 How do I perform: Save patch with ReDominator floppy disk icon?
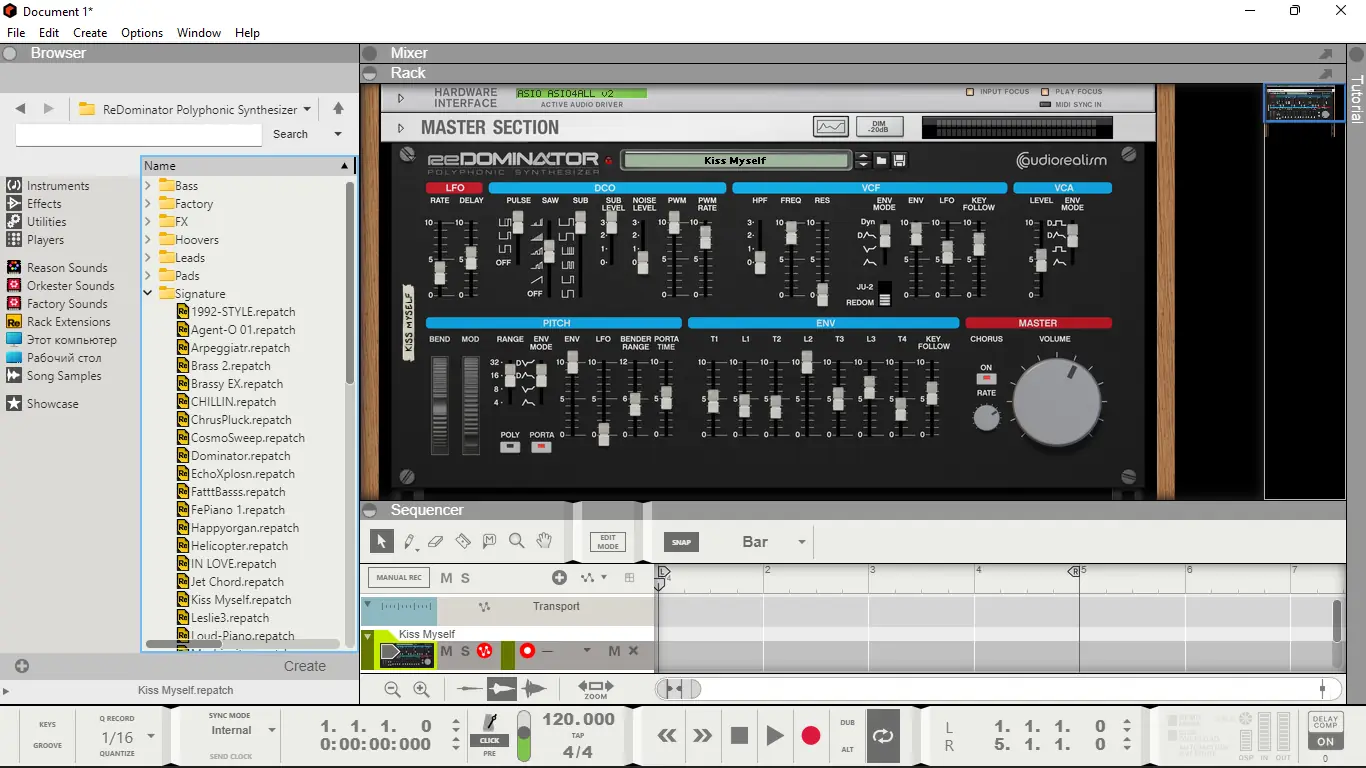(899, 160)
